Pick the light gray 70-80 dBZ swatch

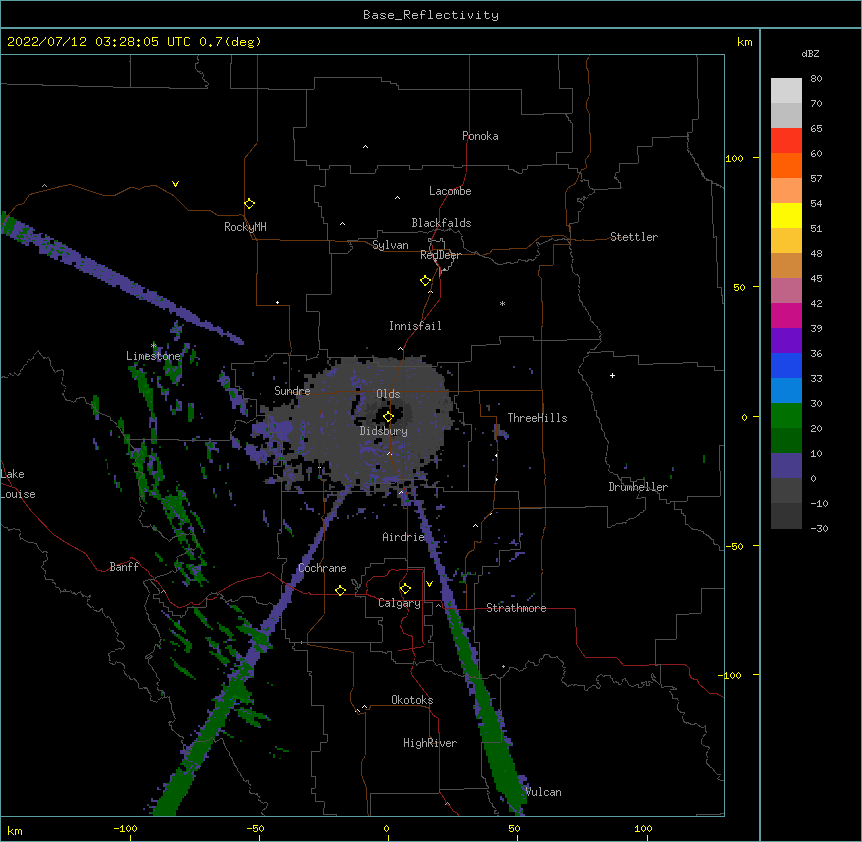pyautogui.click(x=786, y=91)
